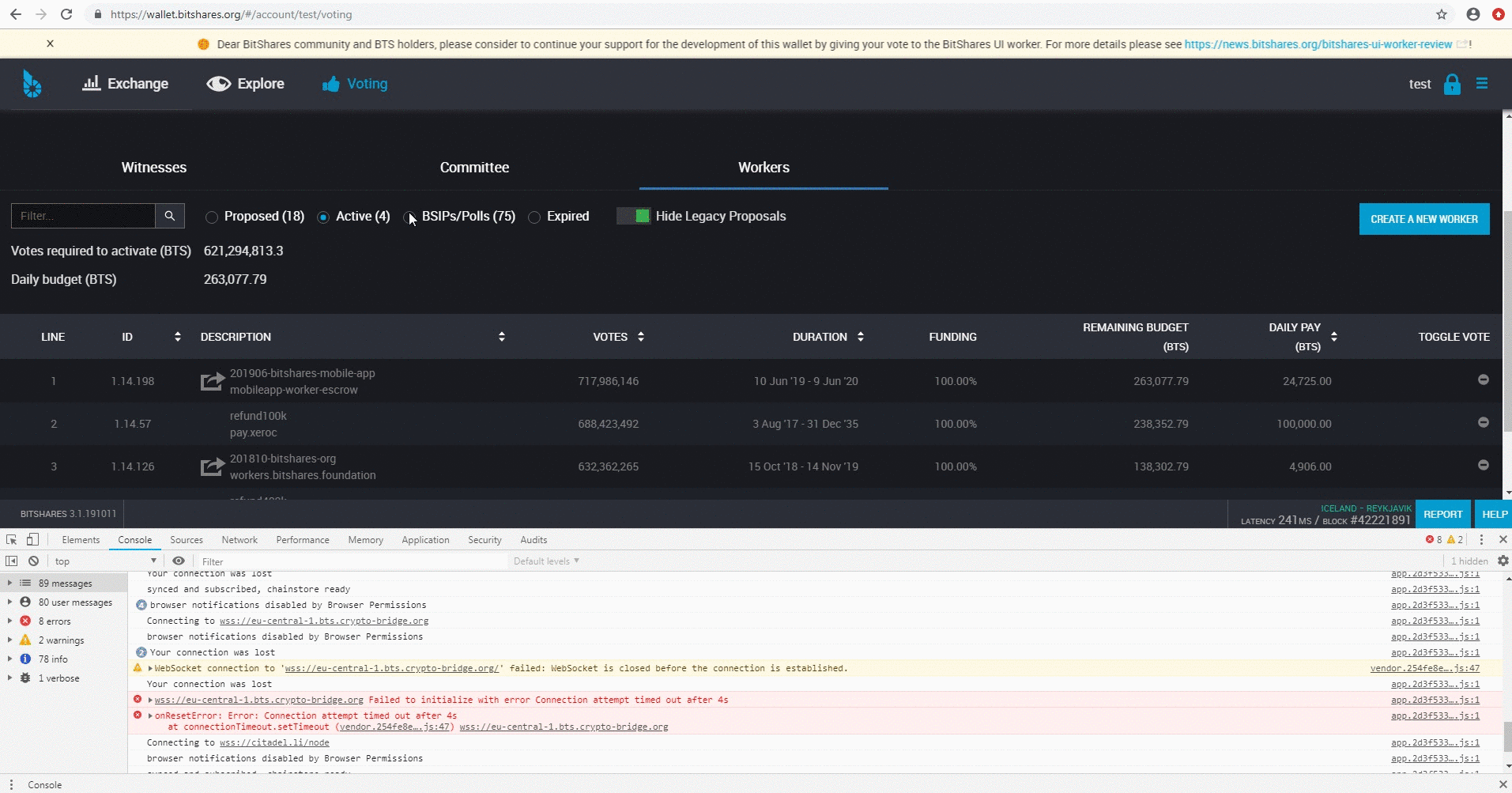Sort by Daily Pay column arrows
Screen dimensions: 1512x793
tap(1334, 337)
